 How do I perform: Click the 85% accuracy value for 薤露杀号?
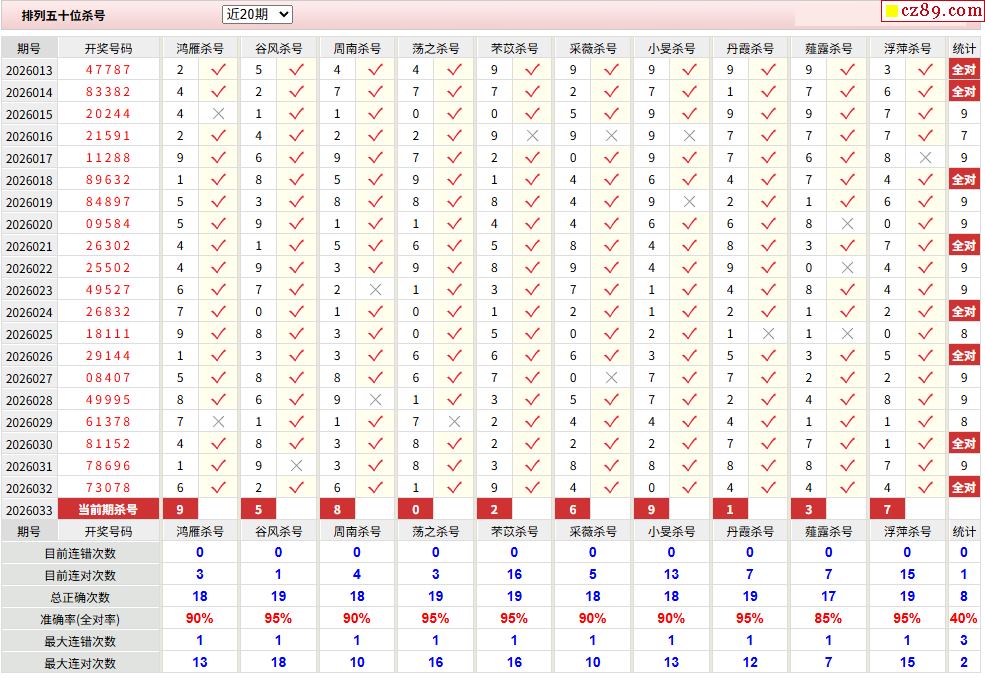(828, 618)
